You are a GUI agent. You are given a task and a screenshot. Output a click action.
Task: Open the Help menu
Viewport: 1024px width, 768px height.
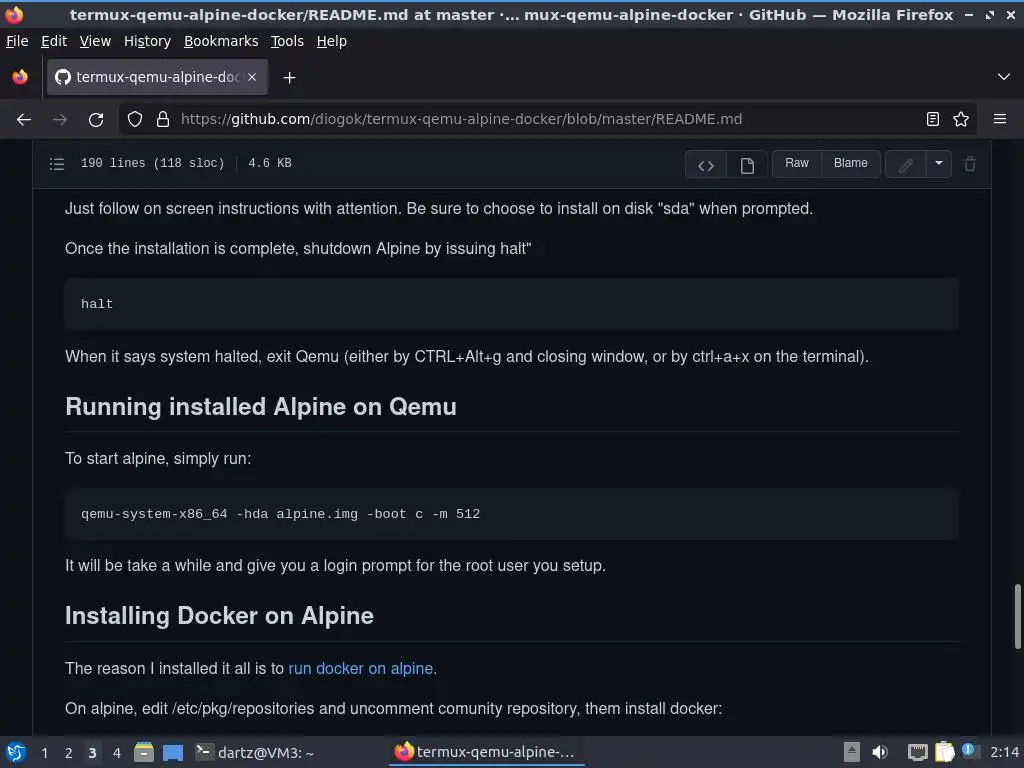[332, 41]
